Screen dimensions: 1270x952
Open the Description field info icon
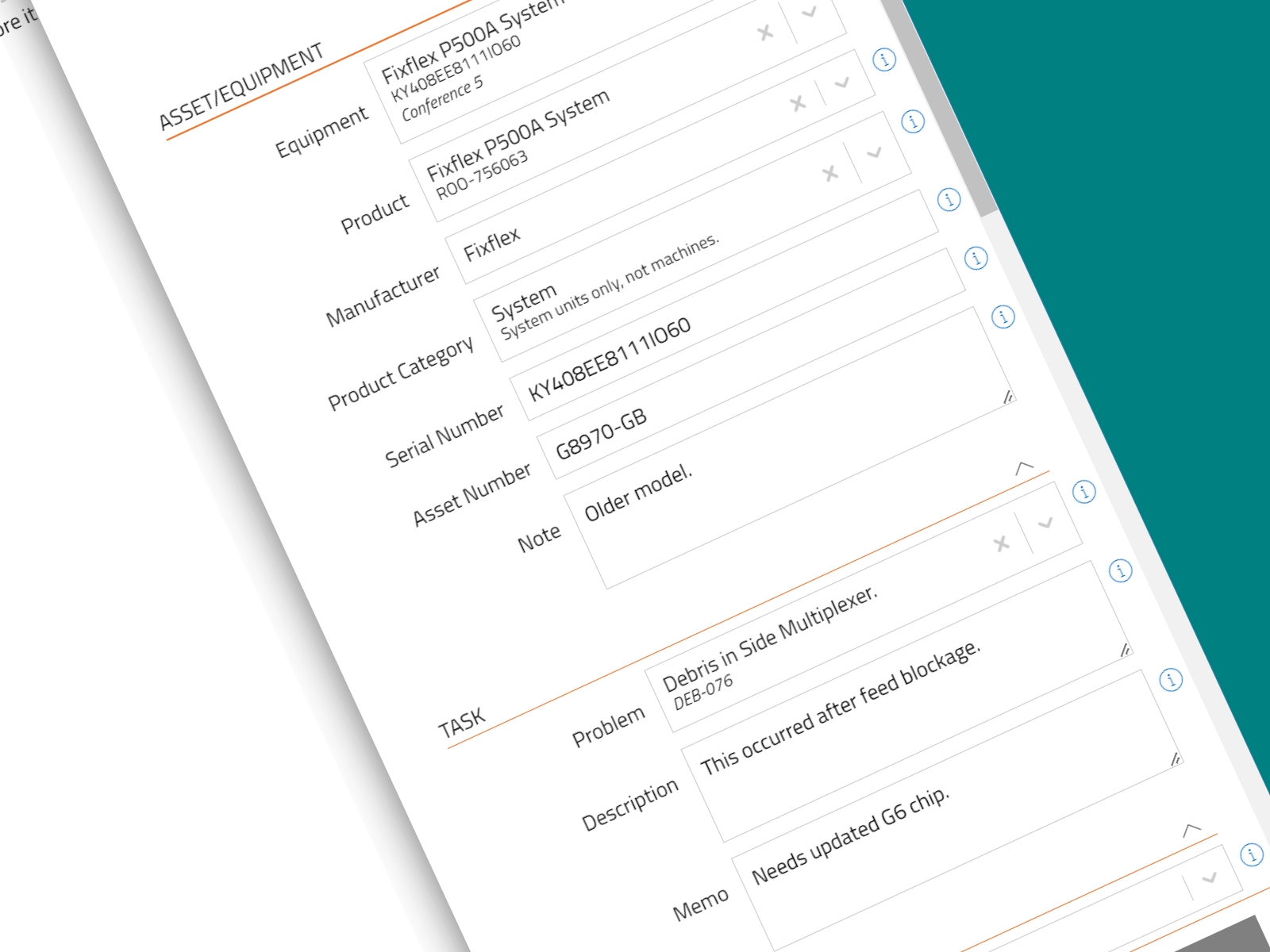pyautogui.click(x=1120, y=570)
